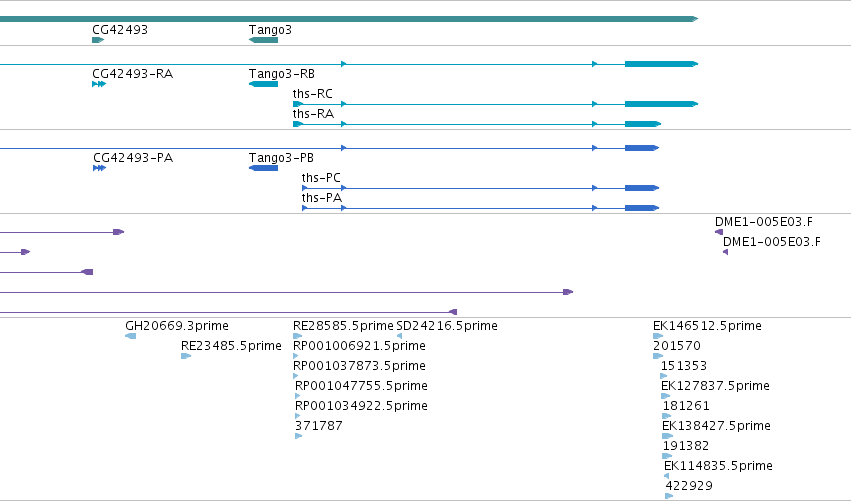851x501 pixels.
Task: Select the 371787 EST arrow marker
Action: (x=299, y=436)
